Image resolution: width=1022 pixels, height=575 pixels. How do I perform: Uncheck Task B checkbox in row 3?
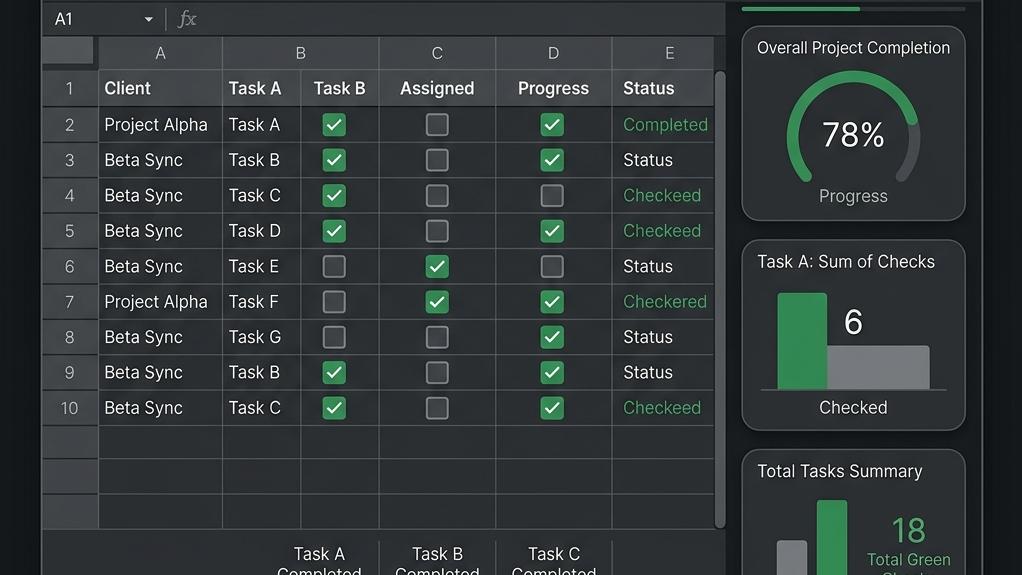tap(334, 160)
